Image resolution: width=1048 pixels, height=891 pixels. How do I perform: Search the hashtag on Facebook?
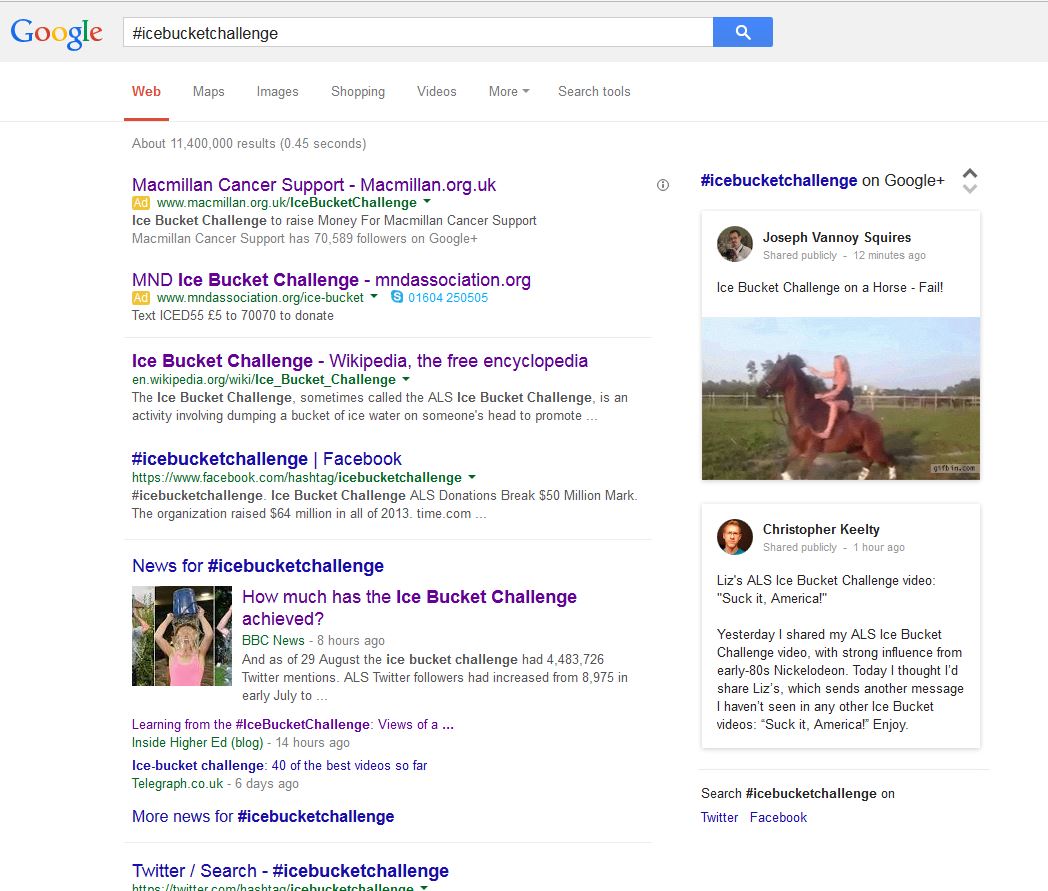778,817
